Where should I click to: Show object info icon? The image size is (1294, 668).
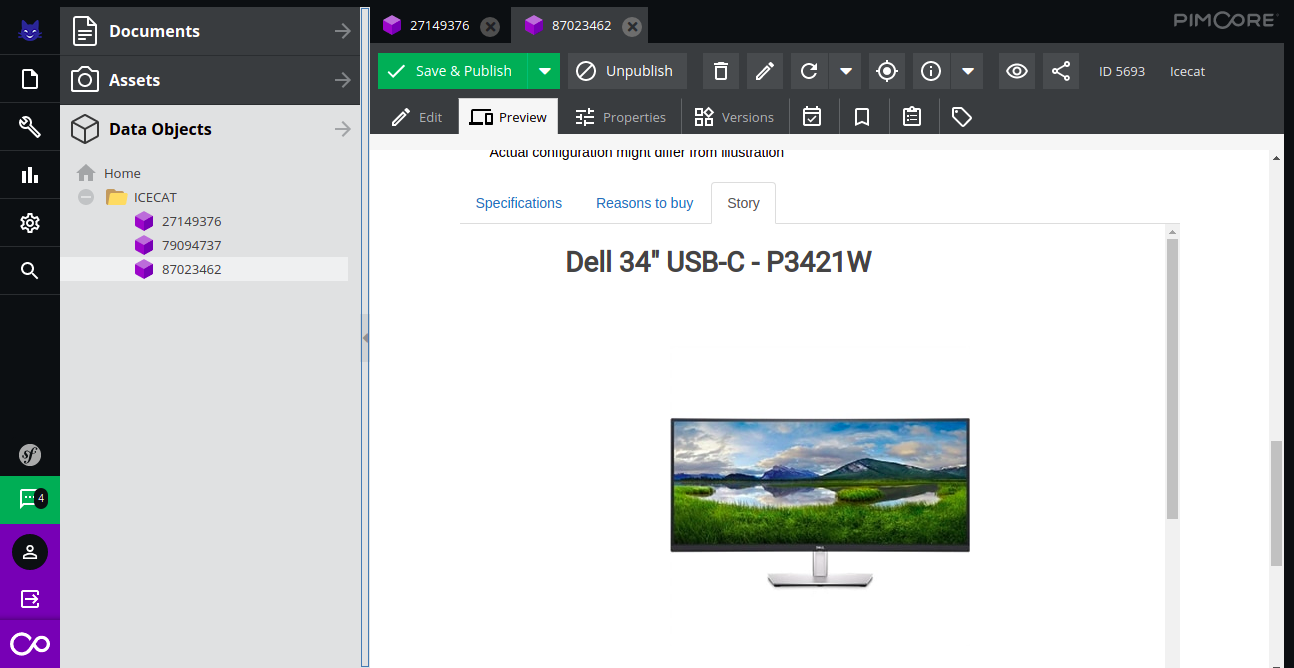pos(931,71)
